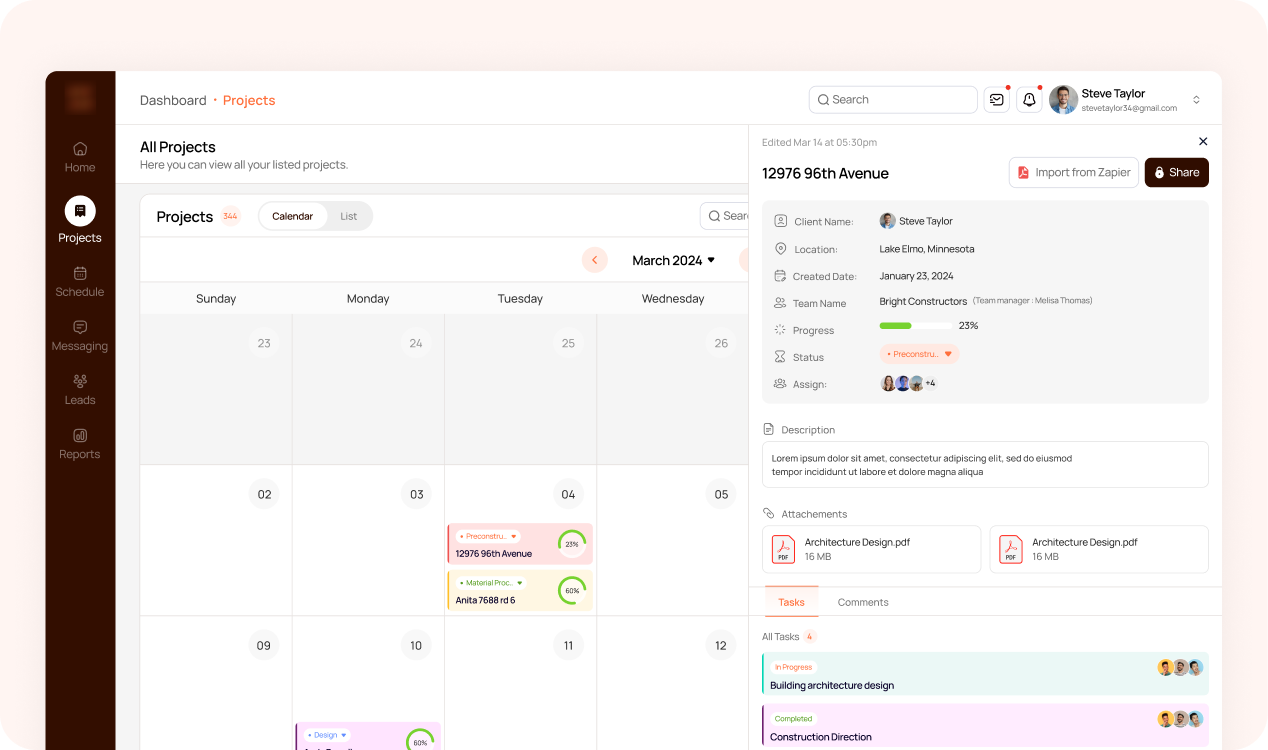This screenshot has width=1268, height=750.
Task: Click the 60% progress ring on Anita card
Action: [x=572, y=590]
